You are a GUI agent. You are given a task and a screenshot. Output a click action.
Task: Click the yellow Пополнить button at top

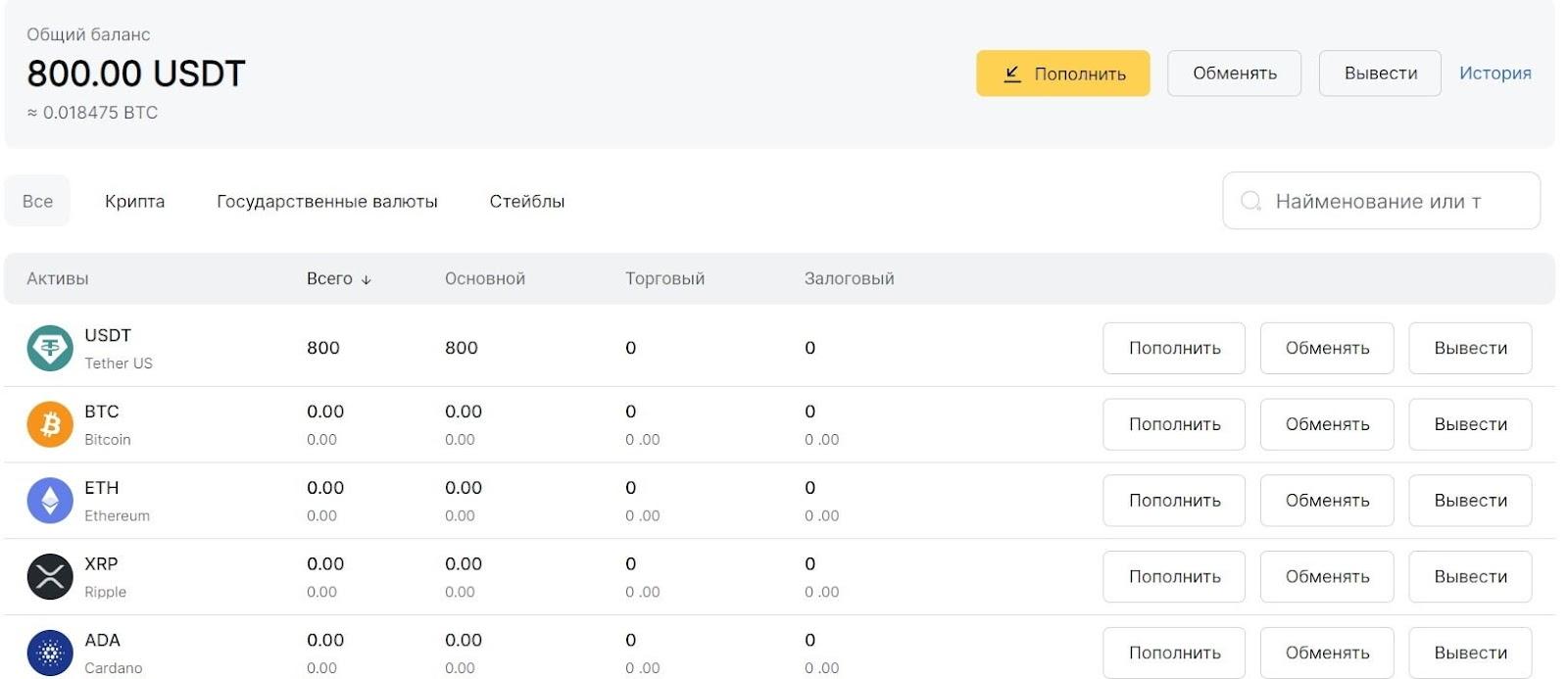pyautogui.click(x=1063, y=73)
